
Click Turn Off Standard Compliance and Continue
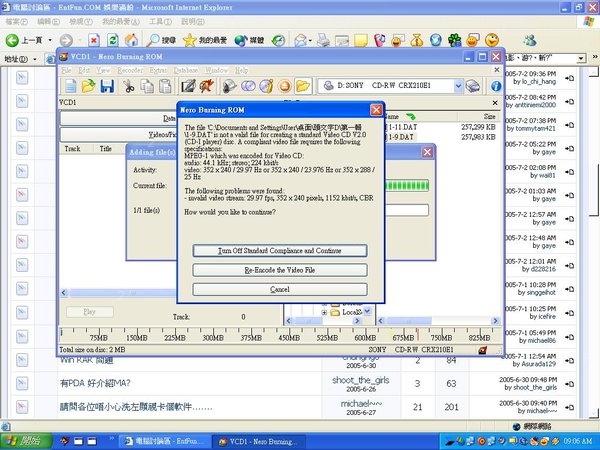pos(280,251)
